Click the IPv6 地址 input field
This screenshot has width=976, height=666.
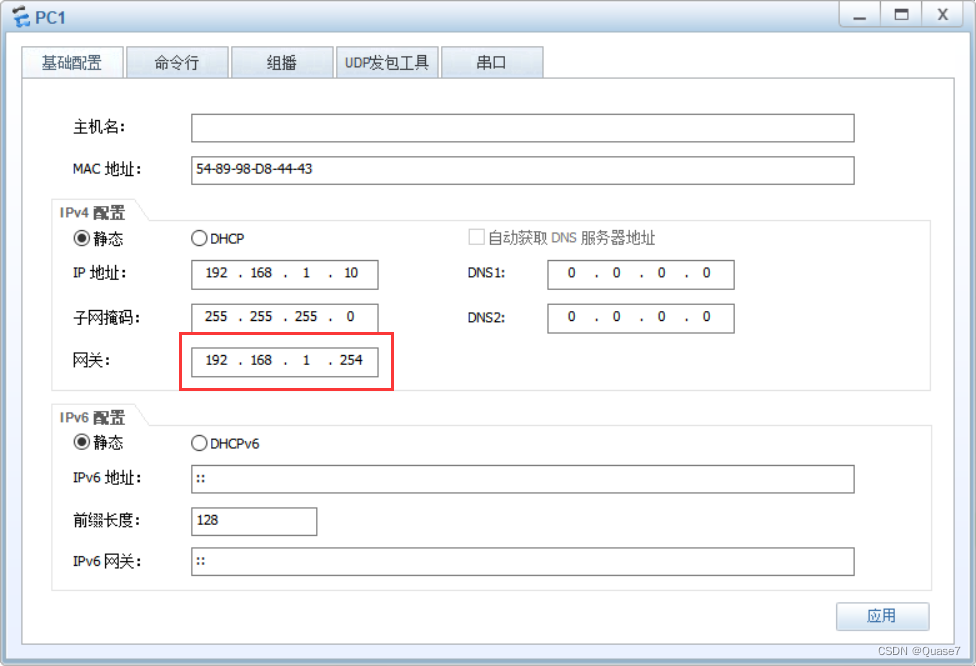tap(522, 479)
